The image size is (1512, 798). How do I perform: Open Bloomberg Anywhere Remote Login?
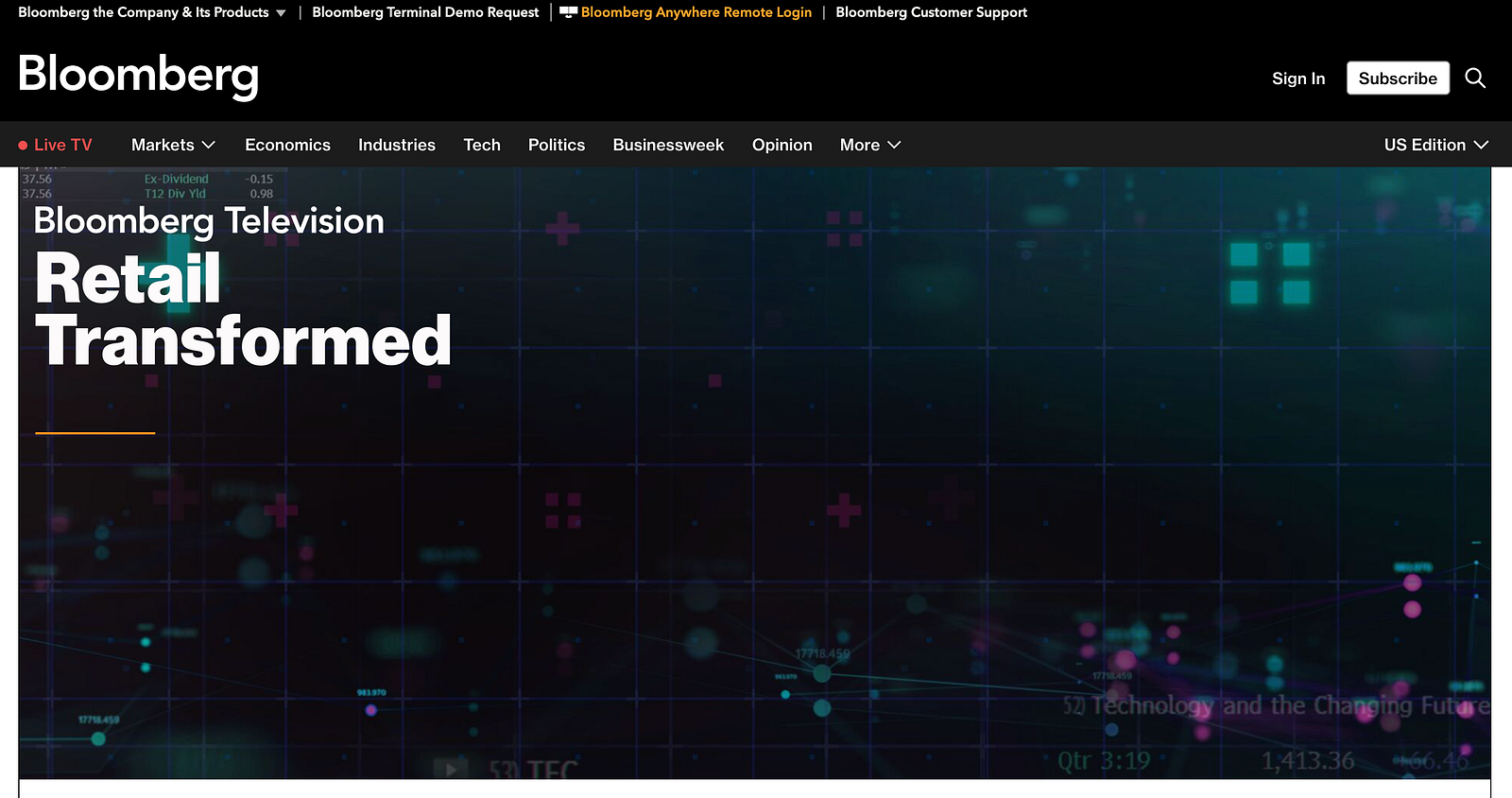click(x=696, y=12)
